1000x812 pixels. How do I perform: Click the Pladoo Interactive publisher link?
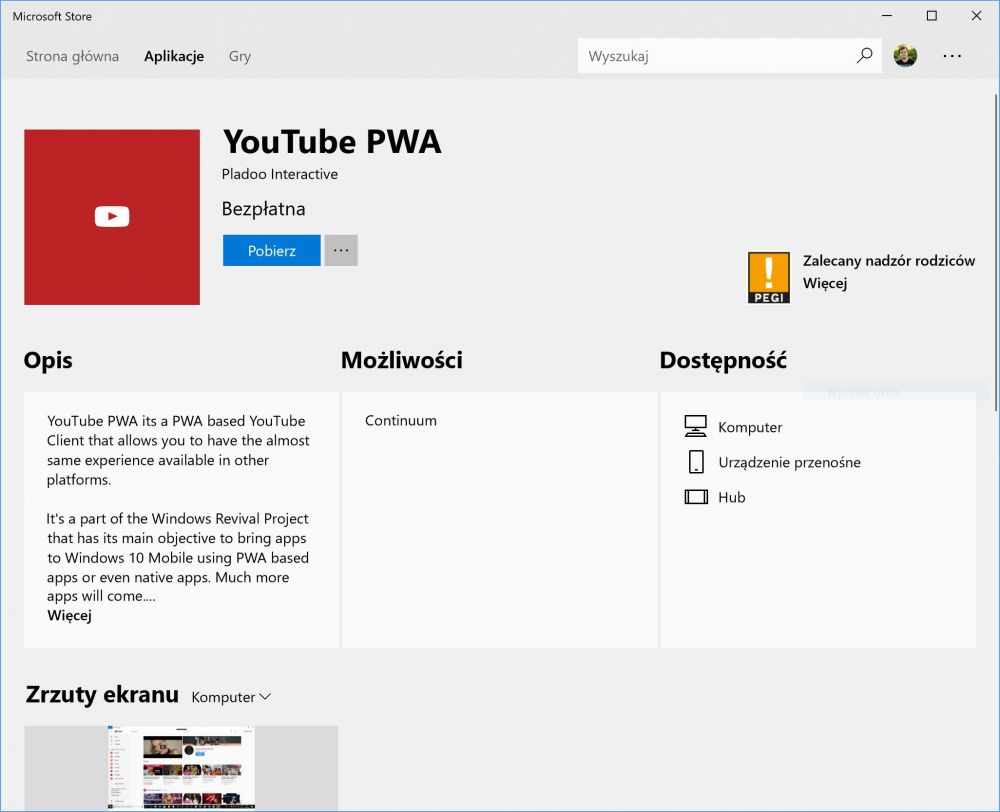click(279, 174)
